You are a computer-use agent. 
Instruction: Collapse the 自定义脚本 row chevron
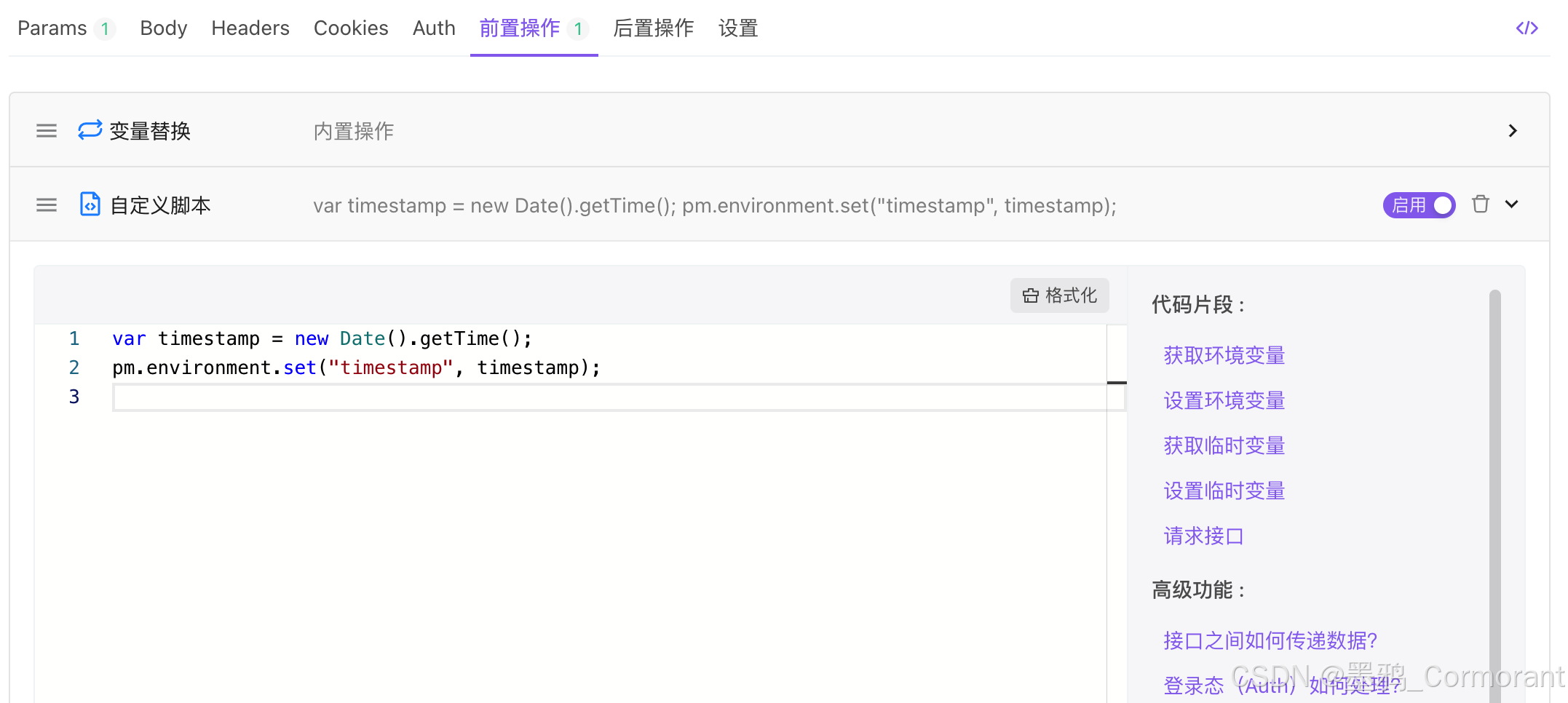click(1512, 204)
